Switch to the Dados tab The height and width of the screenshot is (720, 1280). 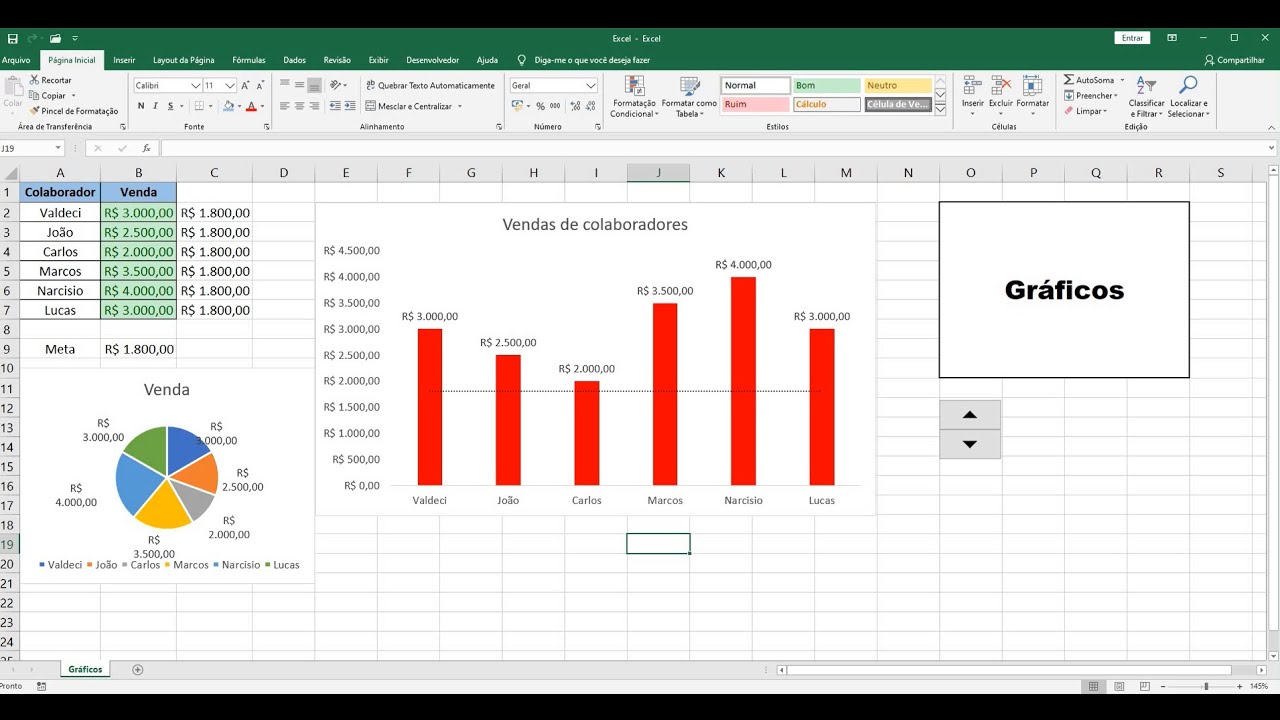(x=294, y=60)
